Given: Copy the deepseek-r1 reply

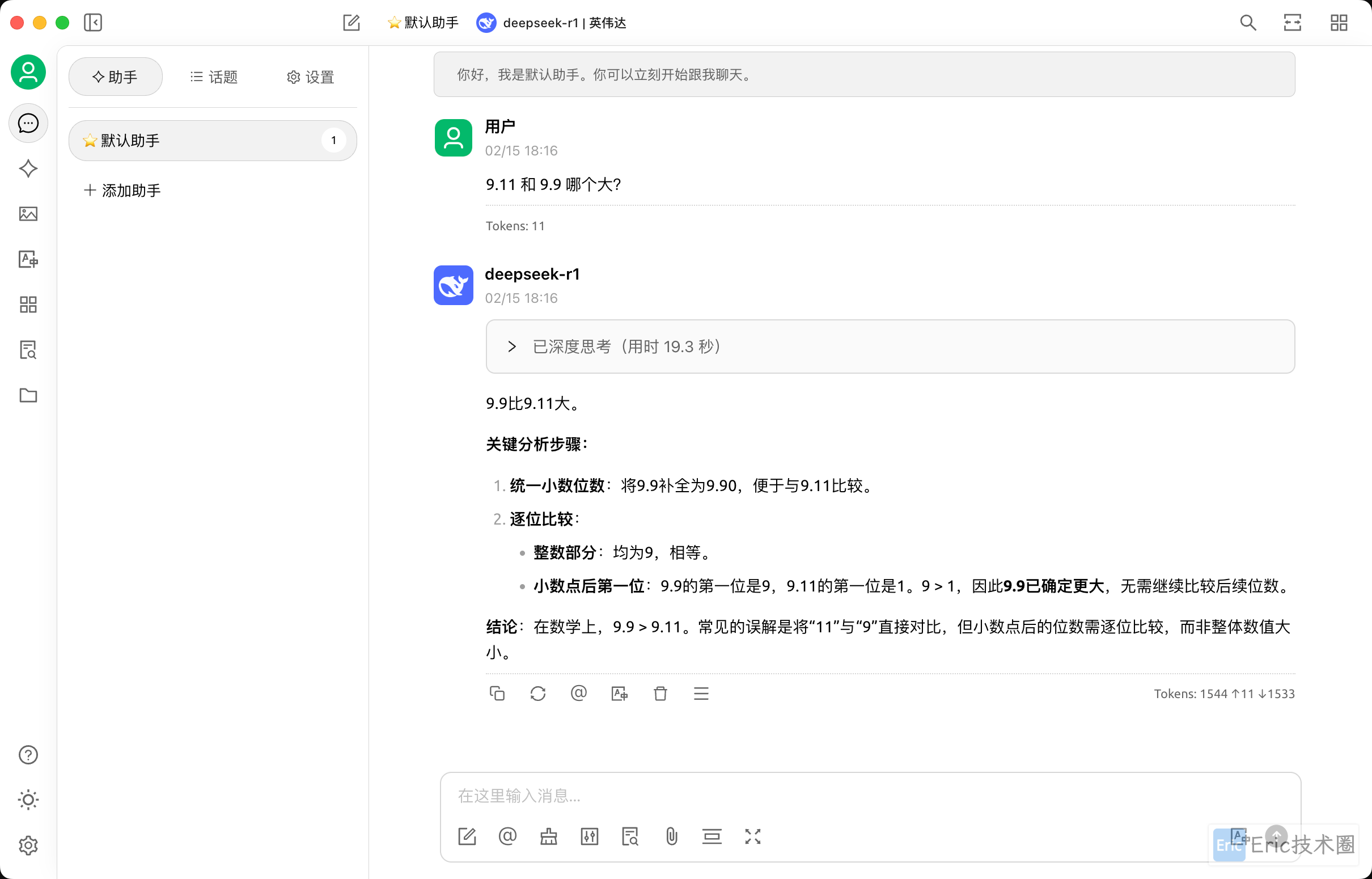Looking at the screenshot, I should click(x=497, y=694).
